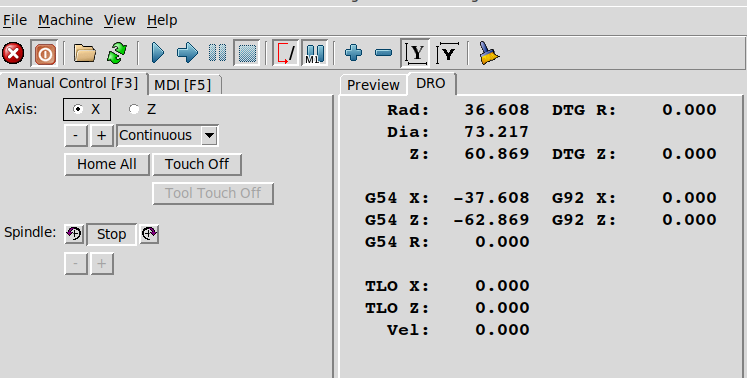Toggle block delete skip lines

286,53
